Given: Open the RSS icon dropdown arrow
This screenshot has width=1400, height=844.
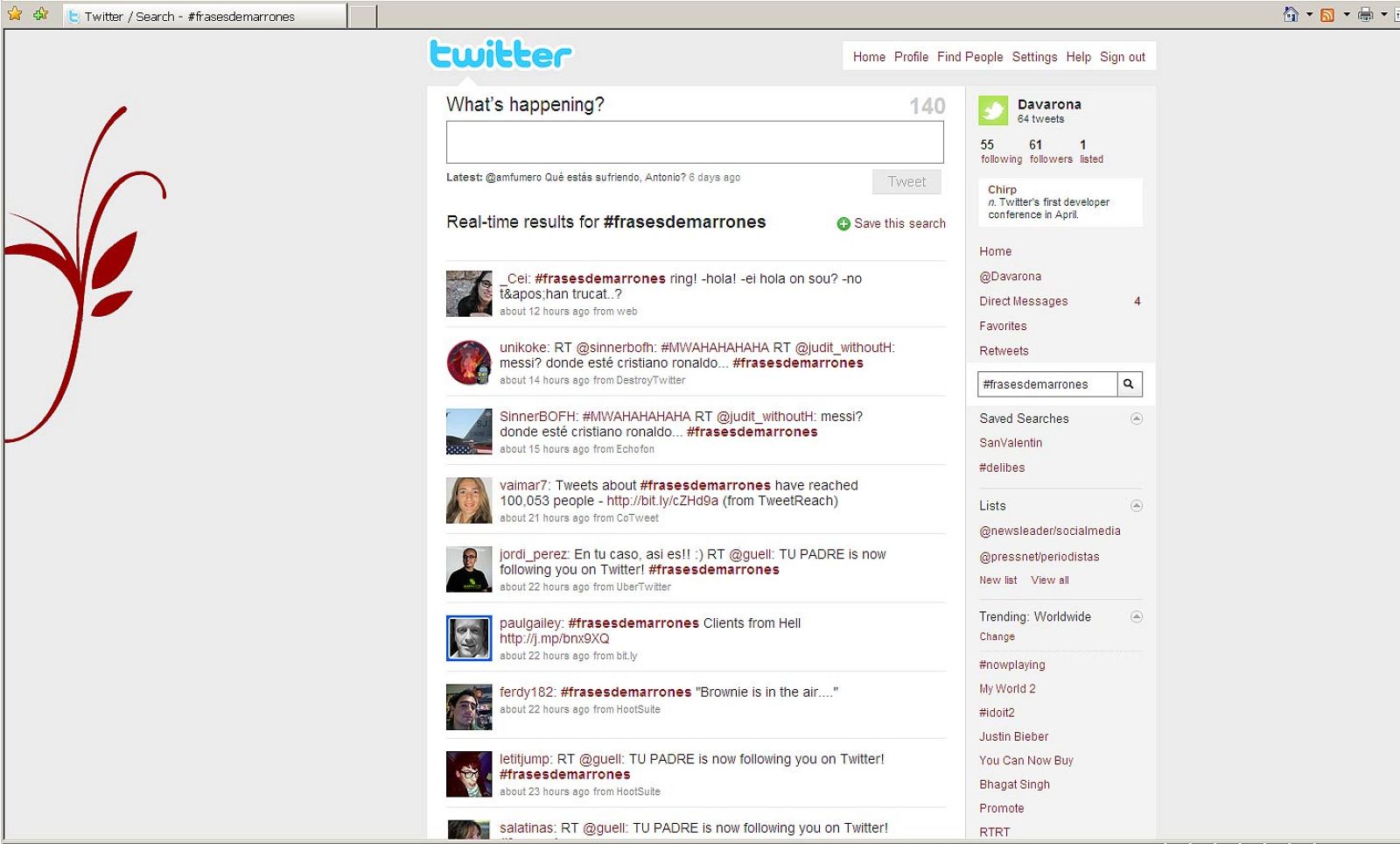Looking at the screenshot, I should click(x=1345, y=15).
